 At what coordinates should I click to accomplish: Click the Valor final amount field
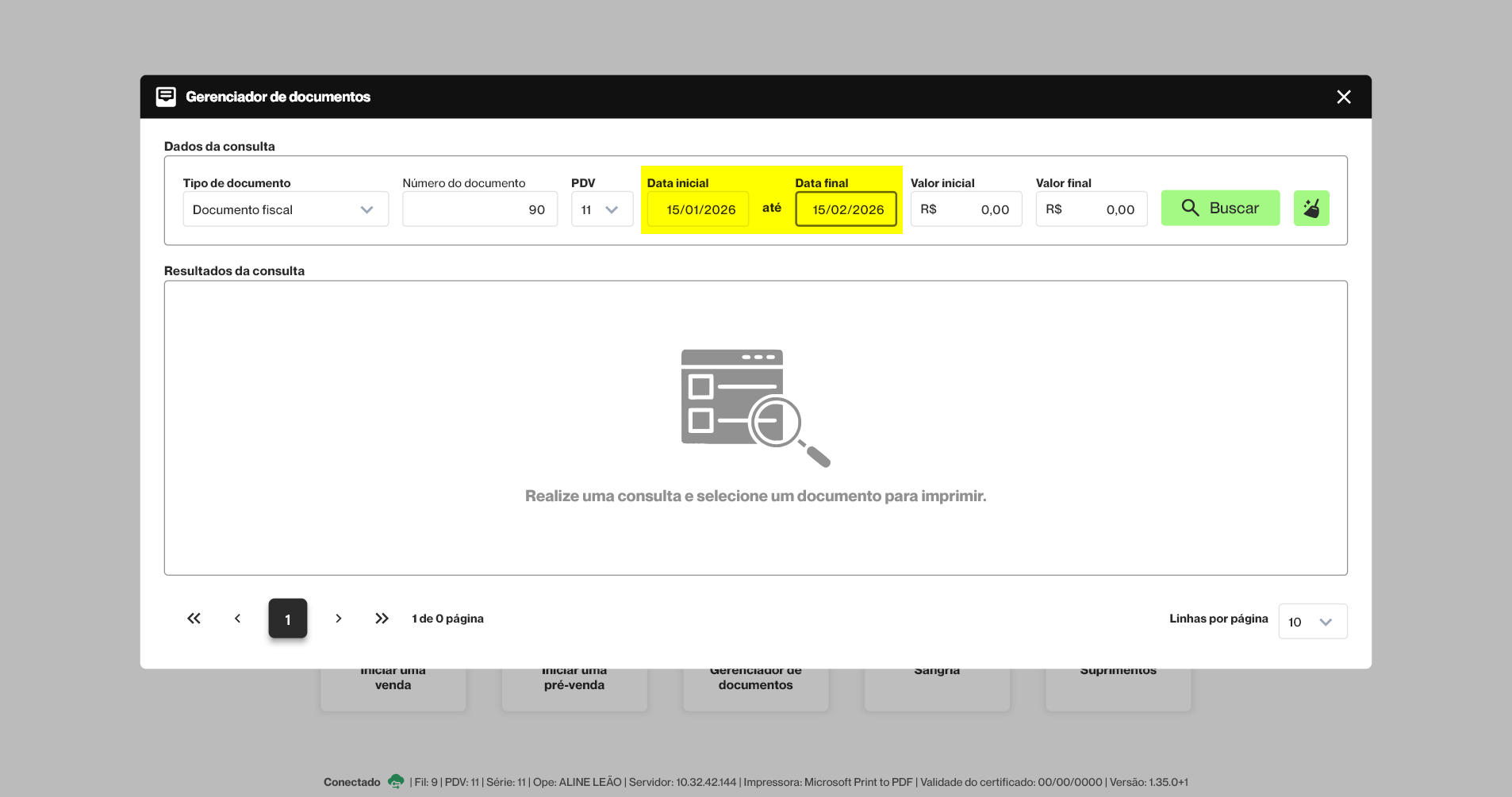pos(1091,209)
